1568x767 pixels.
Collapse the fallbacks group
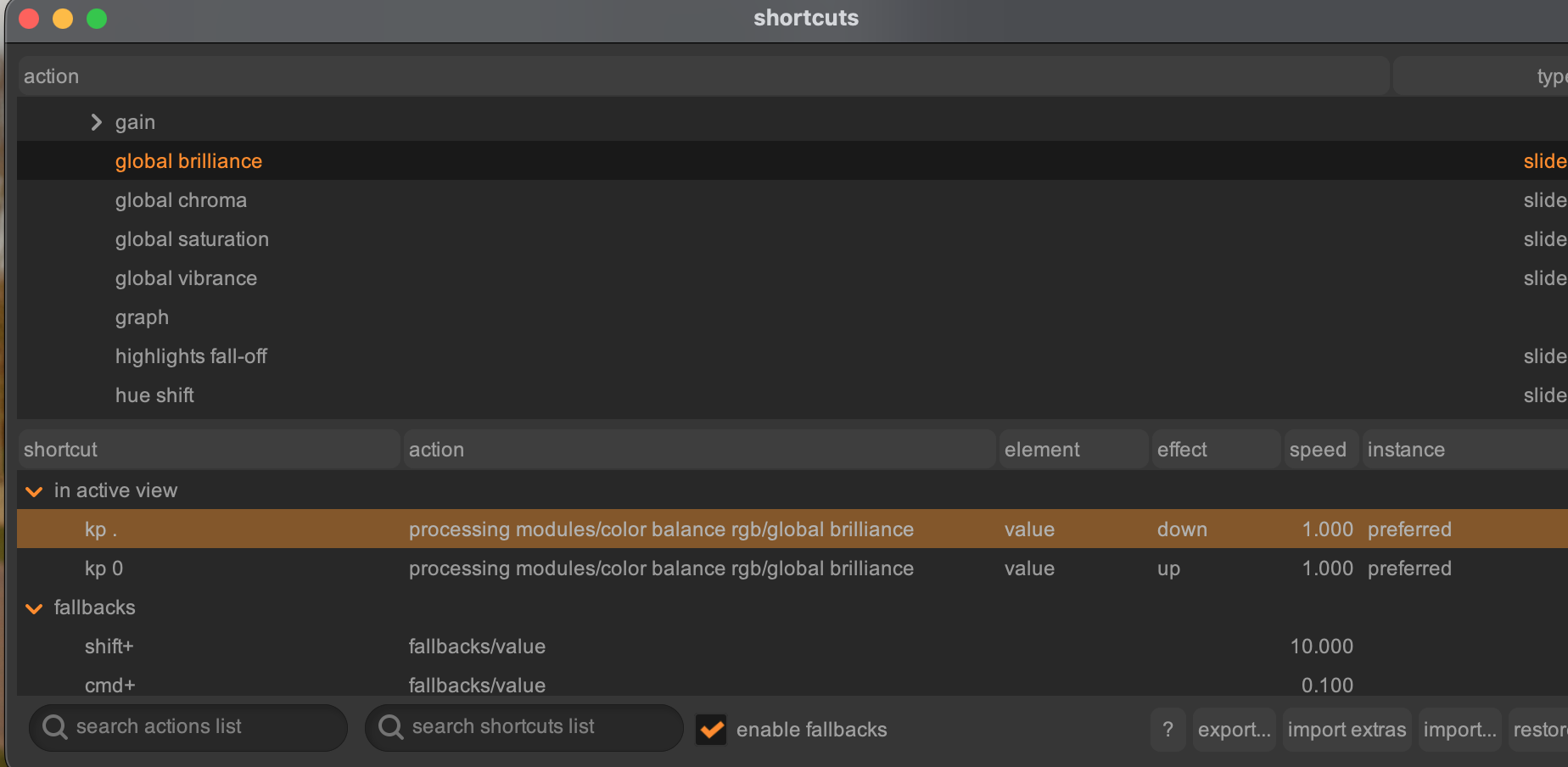point(34,607)
